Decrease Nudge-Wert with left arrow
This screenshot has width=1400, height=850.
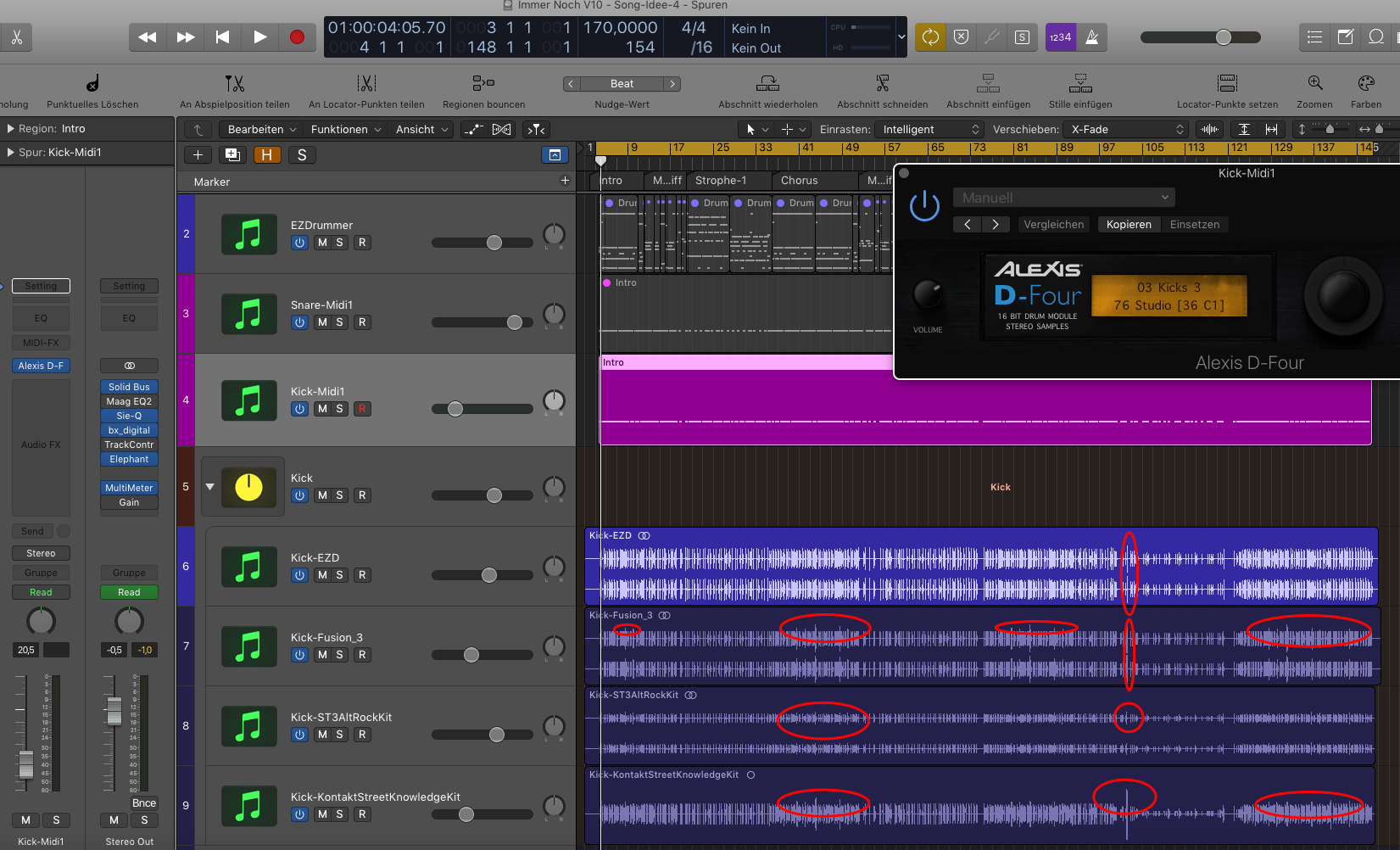point(571,84)
